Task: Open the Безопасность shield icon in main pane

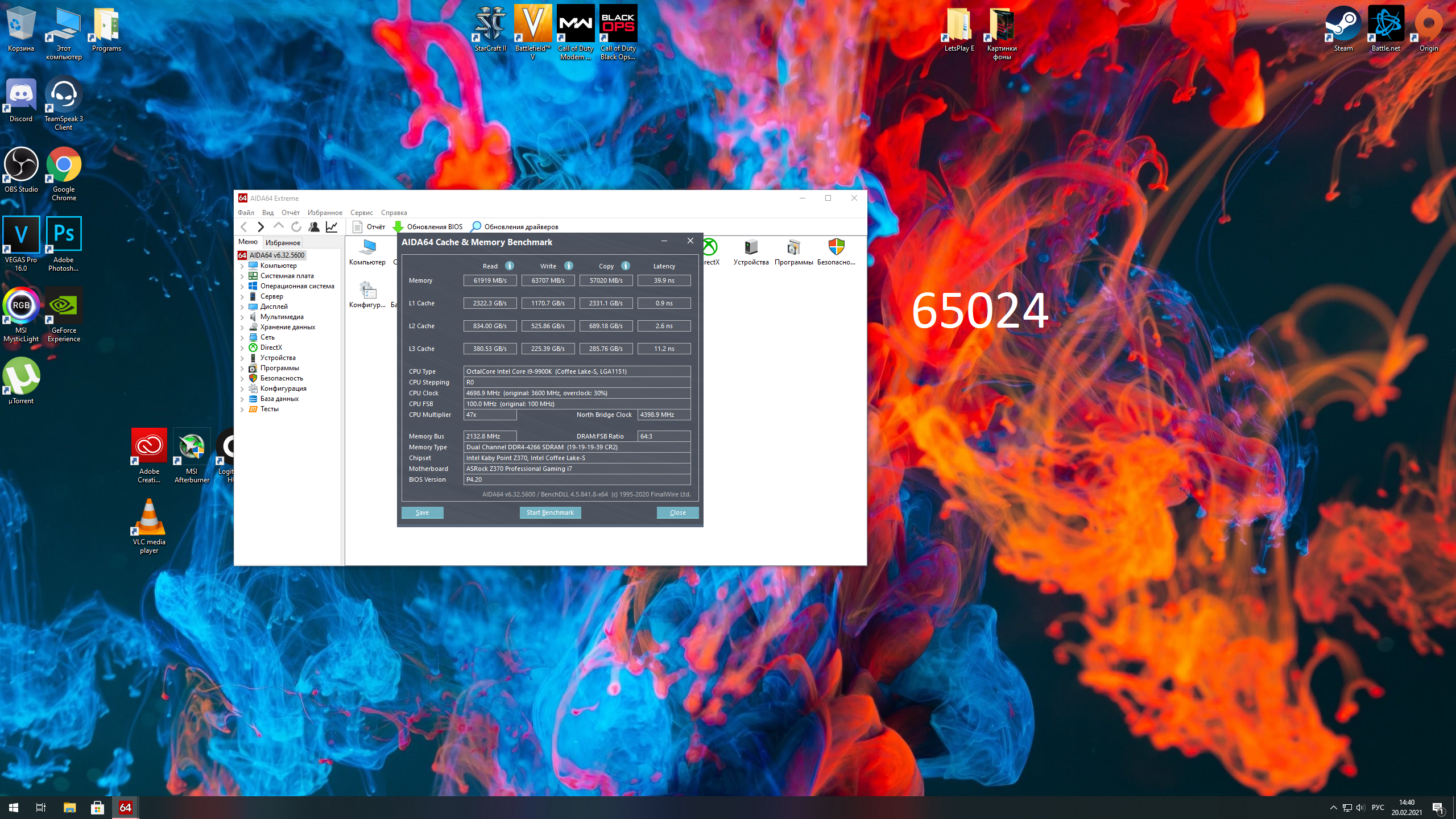Action: 836,248
